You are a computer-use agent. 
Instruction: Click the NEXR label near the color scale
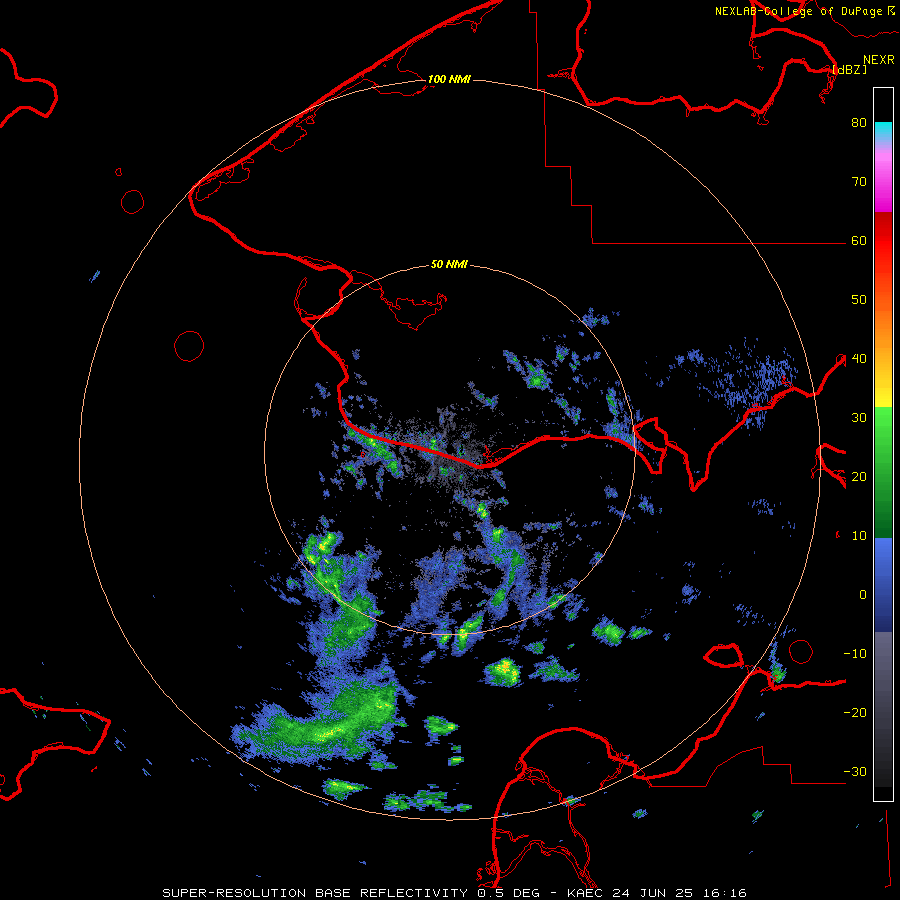[879, 60]
